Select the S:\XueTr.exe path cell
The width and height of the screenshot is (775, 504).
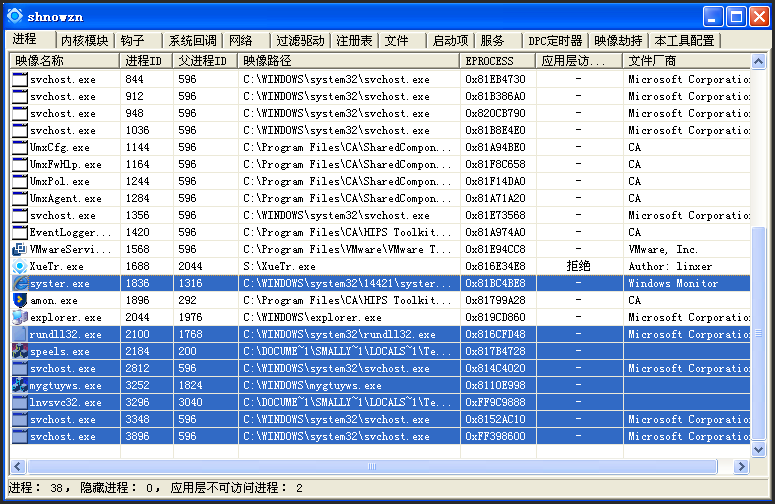pos(349,266)
